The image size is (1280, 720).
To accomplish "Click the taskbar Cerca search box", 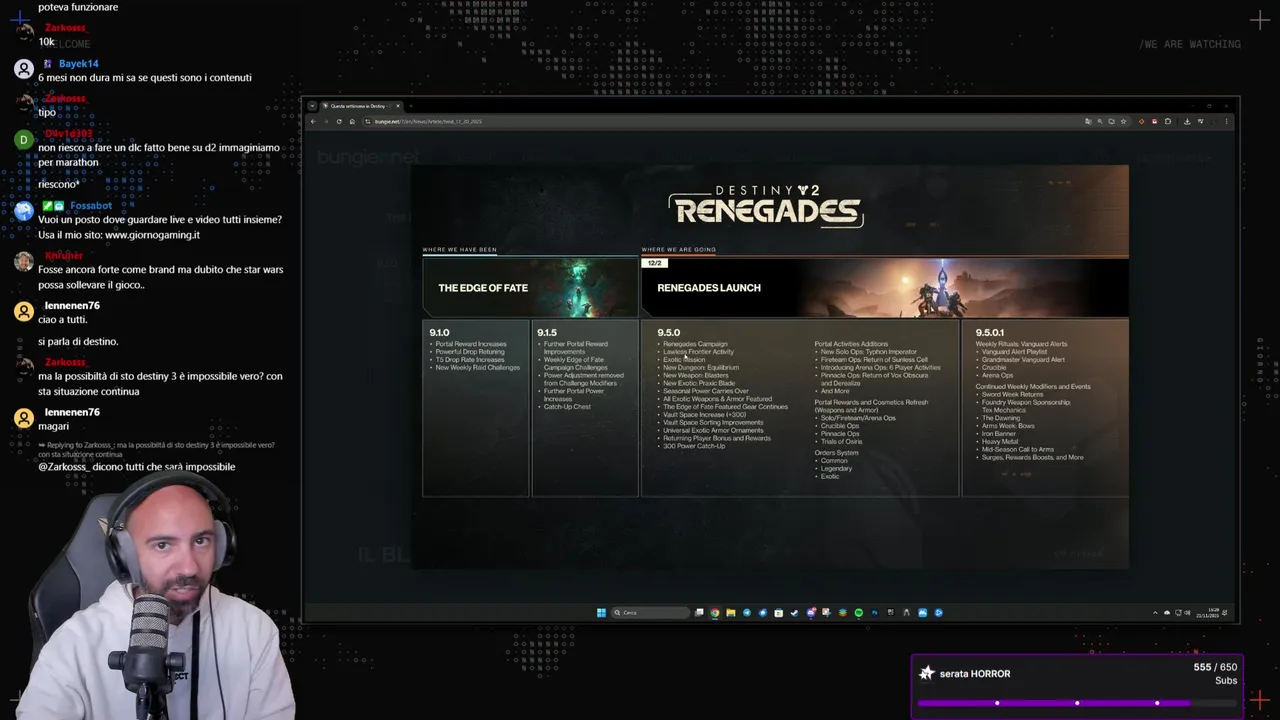I will tap(650, 612).
